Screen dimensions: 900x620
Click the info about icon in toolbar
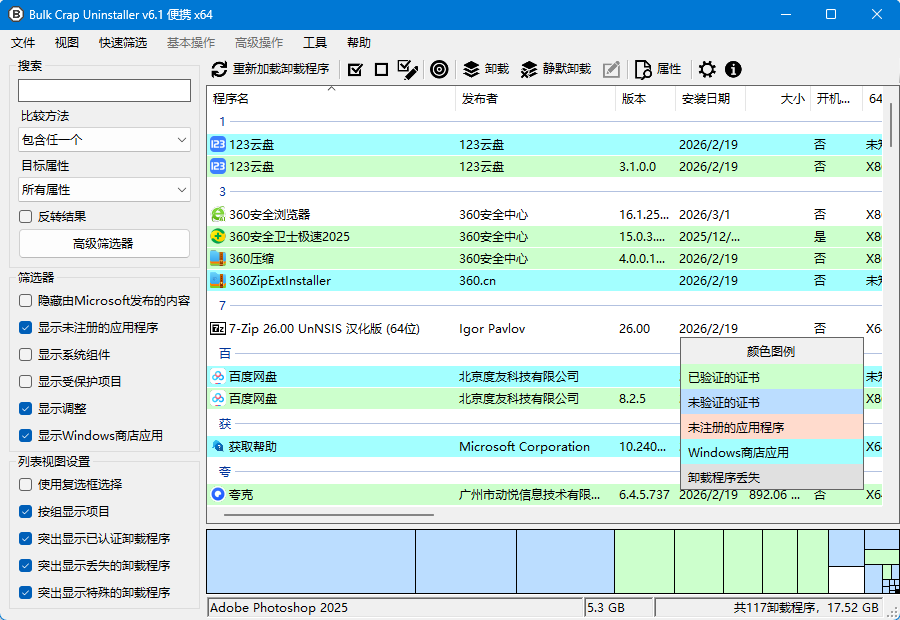pyautogui.click(x=733, y=69)
